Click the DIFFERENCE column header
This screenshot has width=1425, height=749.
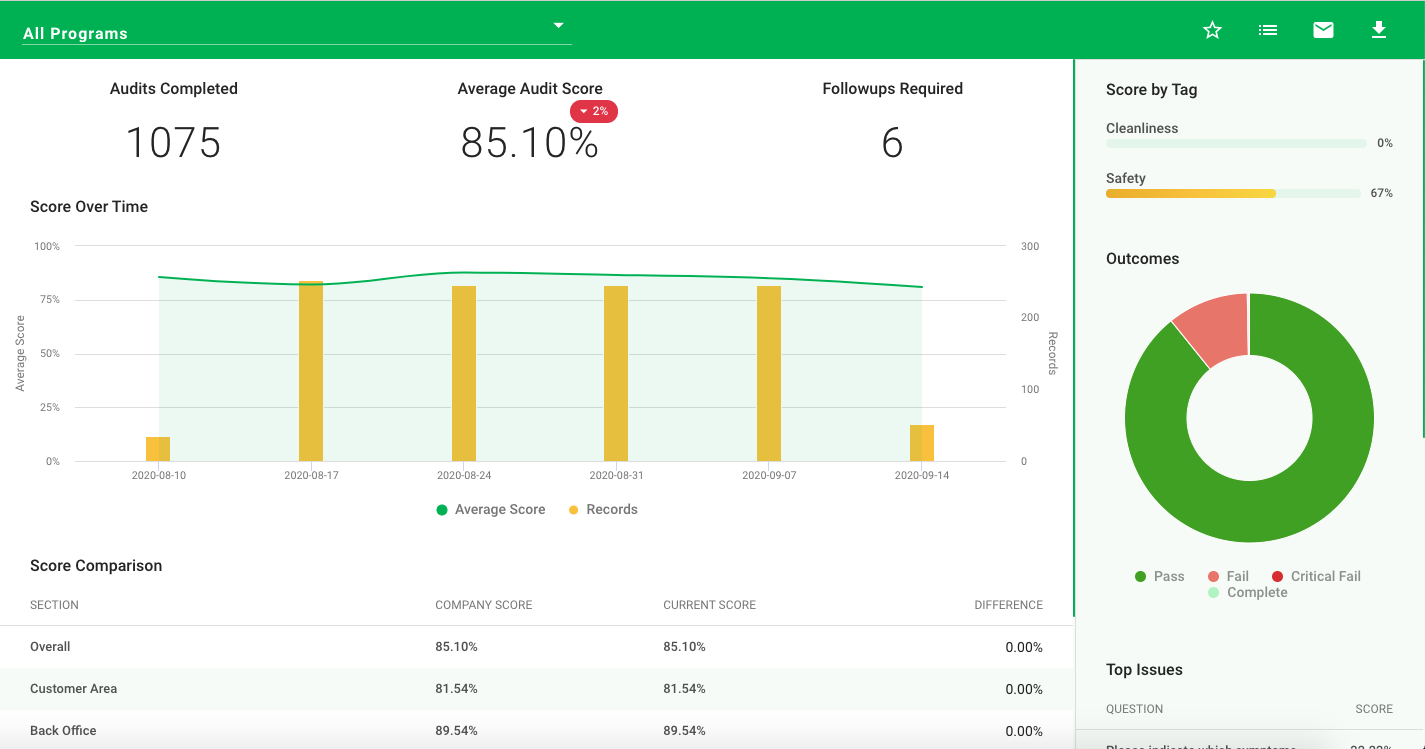[x=1009, y=605]
